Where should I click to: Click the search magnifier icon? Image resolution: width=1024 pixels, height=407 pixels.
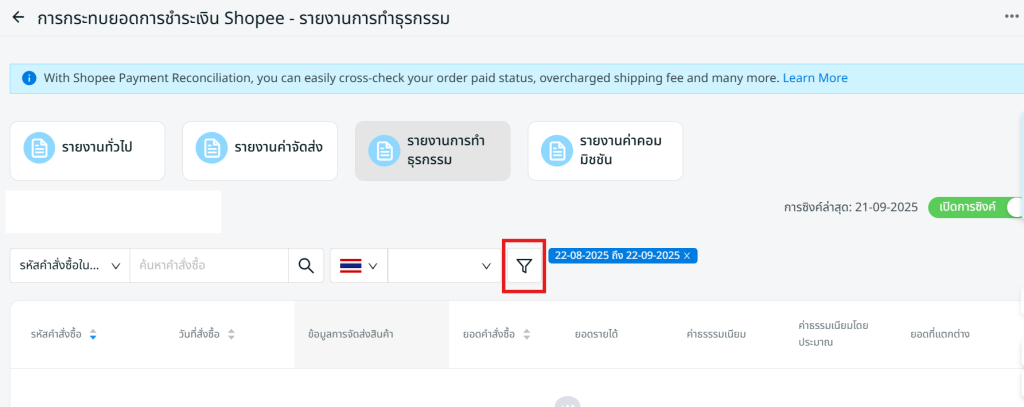tap(305, 266)
